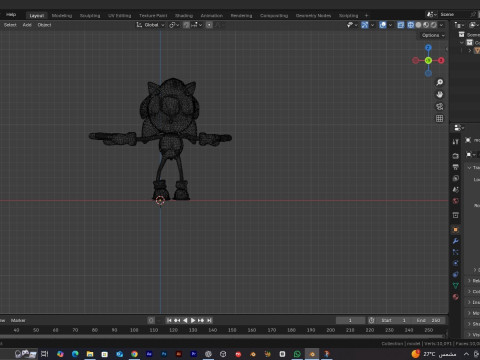Click the blue Z axis on the navigation gizmo
Viewport: 480px width, 360px height.
[428, 48]
